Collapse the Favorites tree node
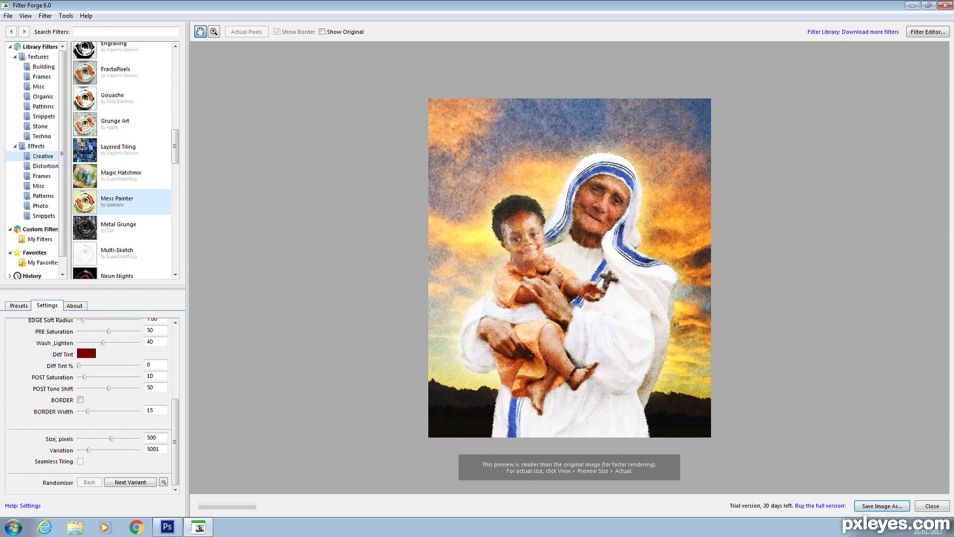The width and height of the screenshot is (954, 537). (10, 252)
